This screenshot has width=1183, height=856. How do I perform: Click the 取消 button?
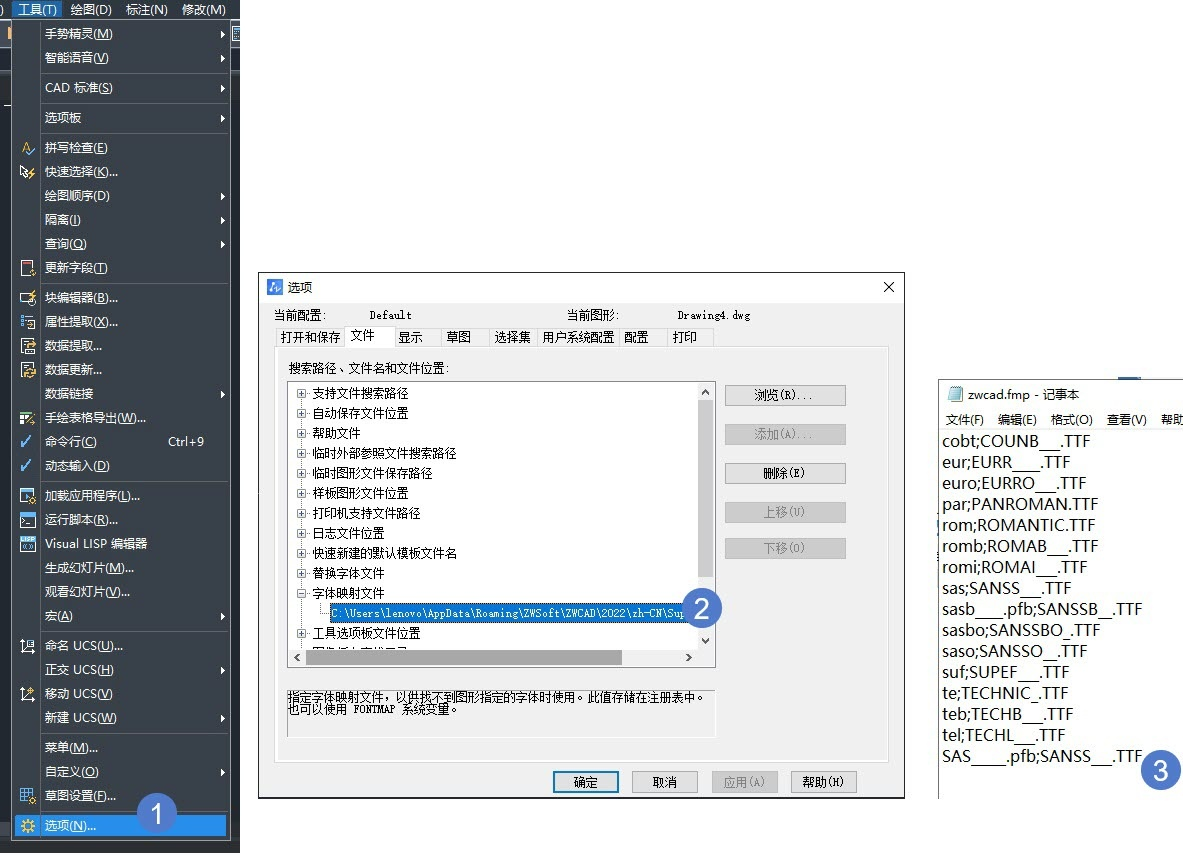665,782
